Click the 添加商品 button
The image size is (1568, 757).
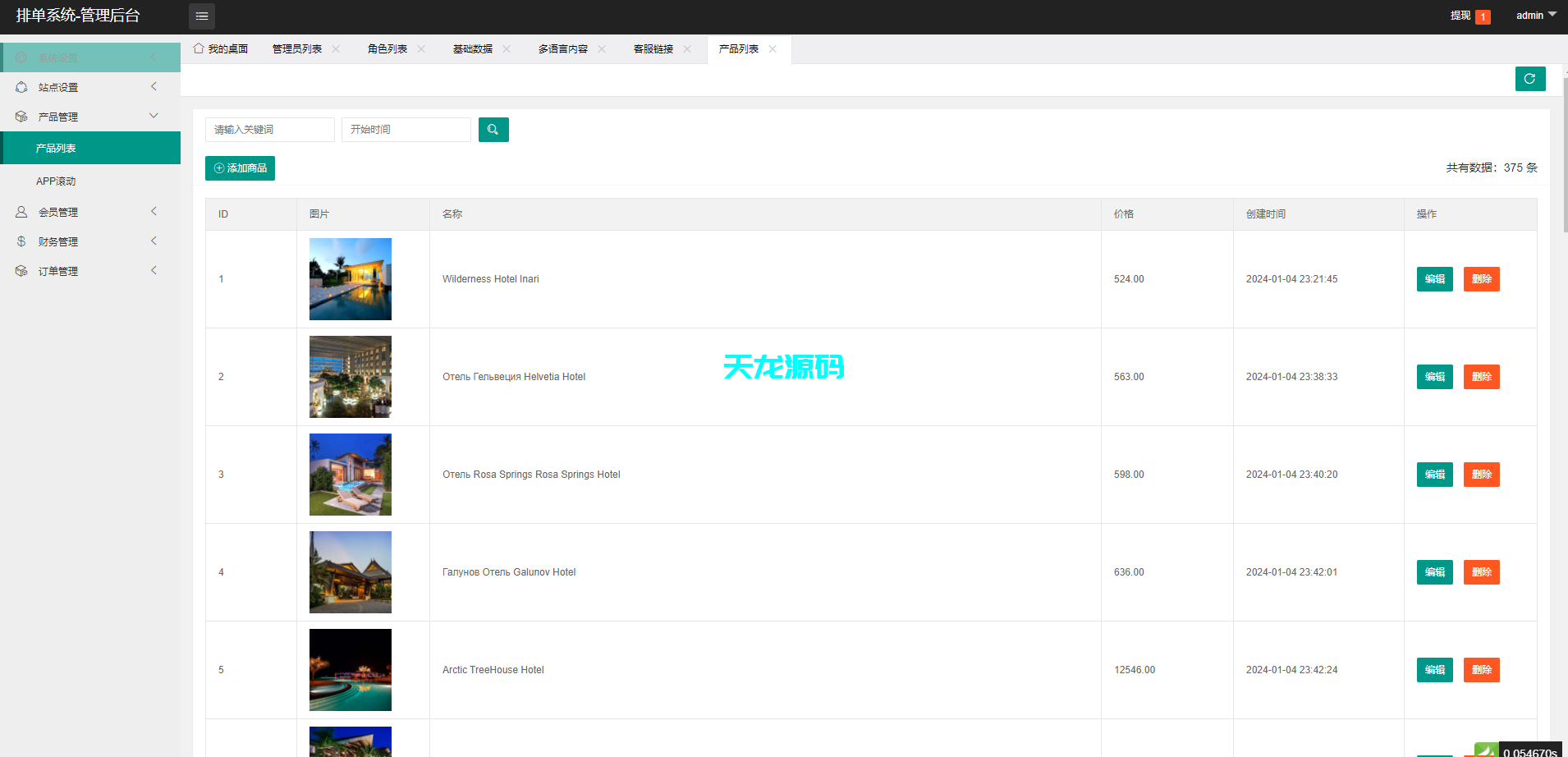coord(240,167)
